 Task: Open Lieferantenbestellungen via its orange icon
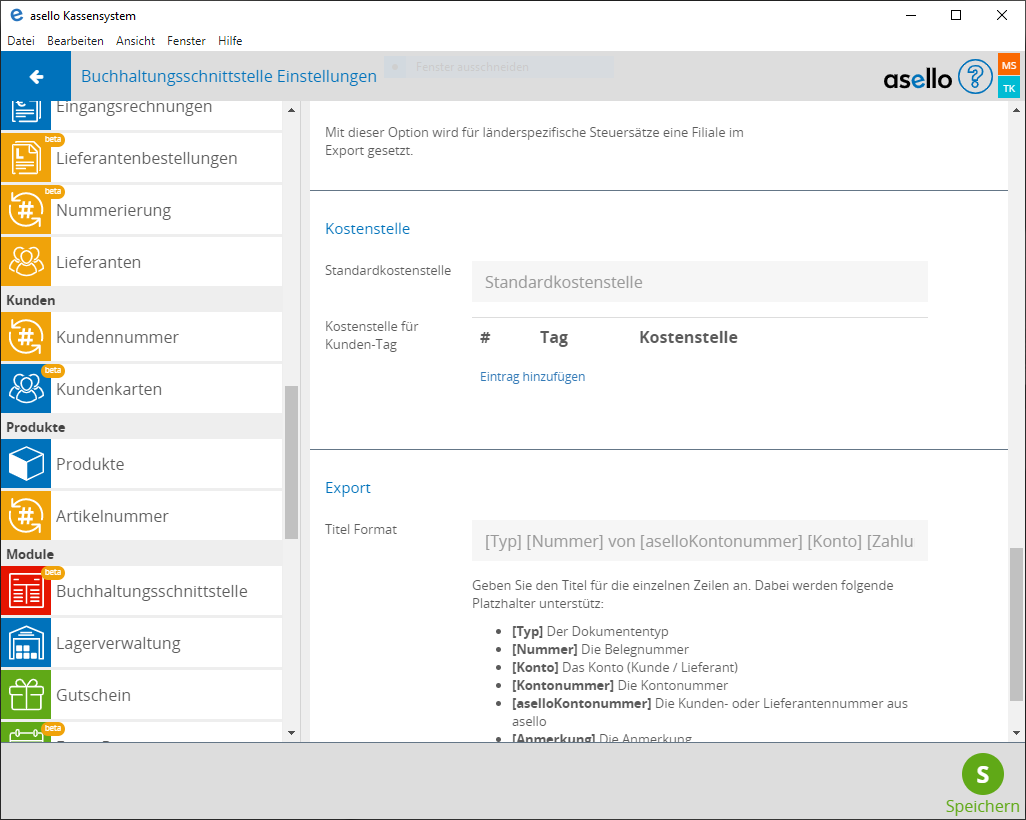(26, 158)
